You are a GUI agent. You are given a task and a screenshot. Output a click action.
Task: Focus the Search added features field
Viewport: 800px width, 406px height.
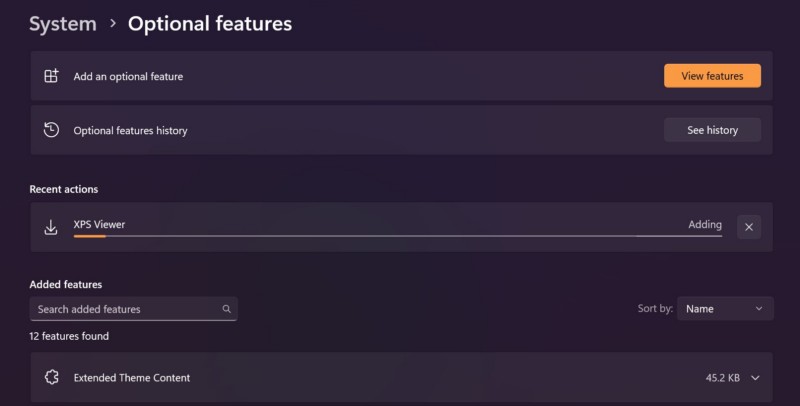point(125,309)
